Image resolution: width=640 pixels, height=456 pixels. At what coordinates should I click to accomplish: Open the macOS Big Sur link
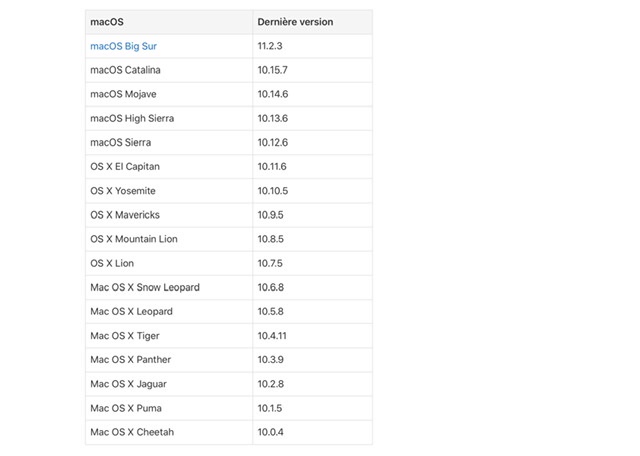pyautogui.click(x=123, y=46)
